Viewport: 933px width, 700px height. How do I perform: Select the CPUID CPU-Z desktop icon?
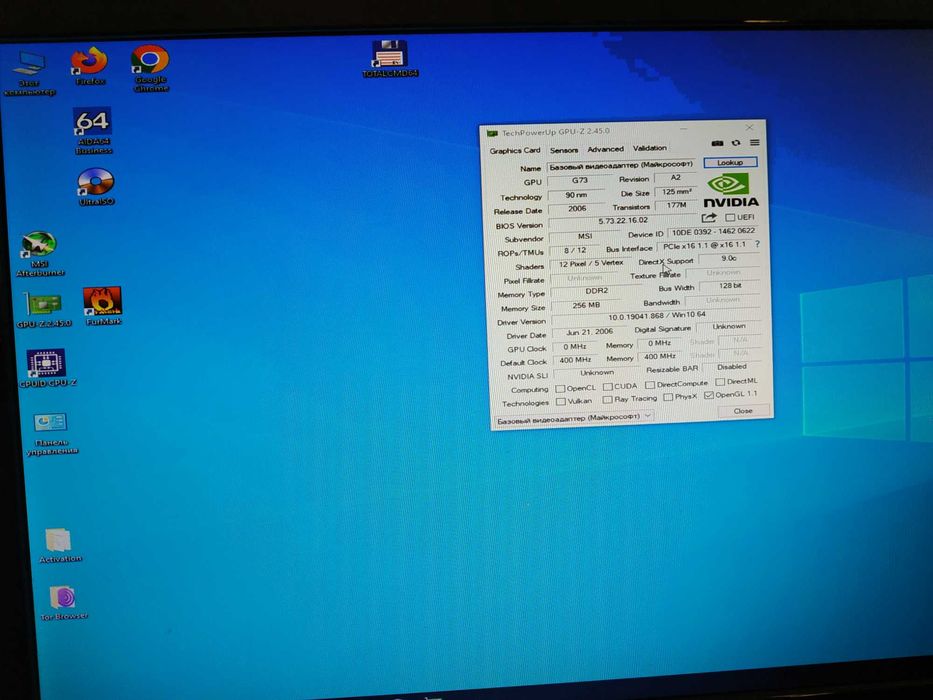(48, 368)
